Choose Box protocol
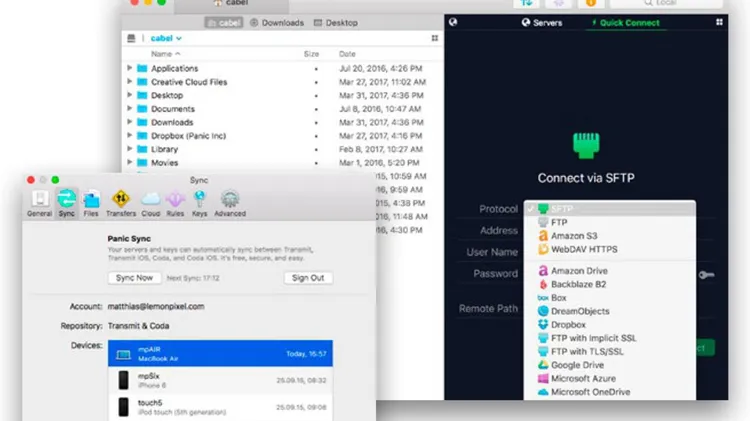 pyautogui.click(x=610, y=298)
